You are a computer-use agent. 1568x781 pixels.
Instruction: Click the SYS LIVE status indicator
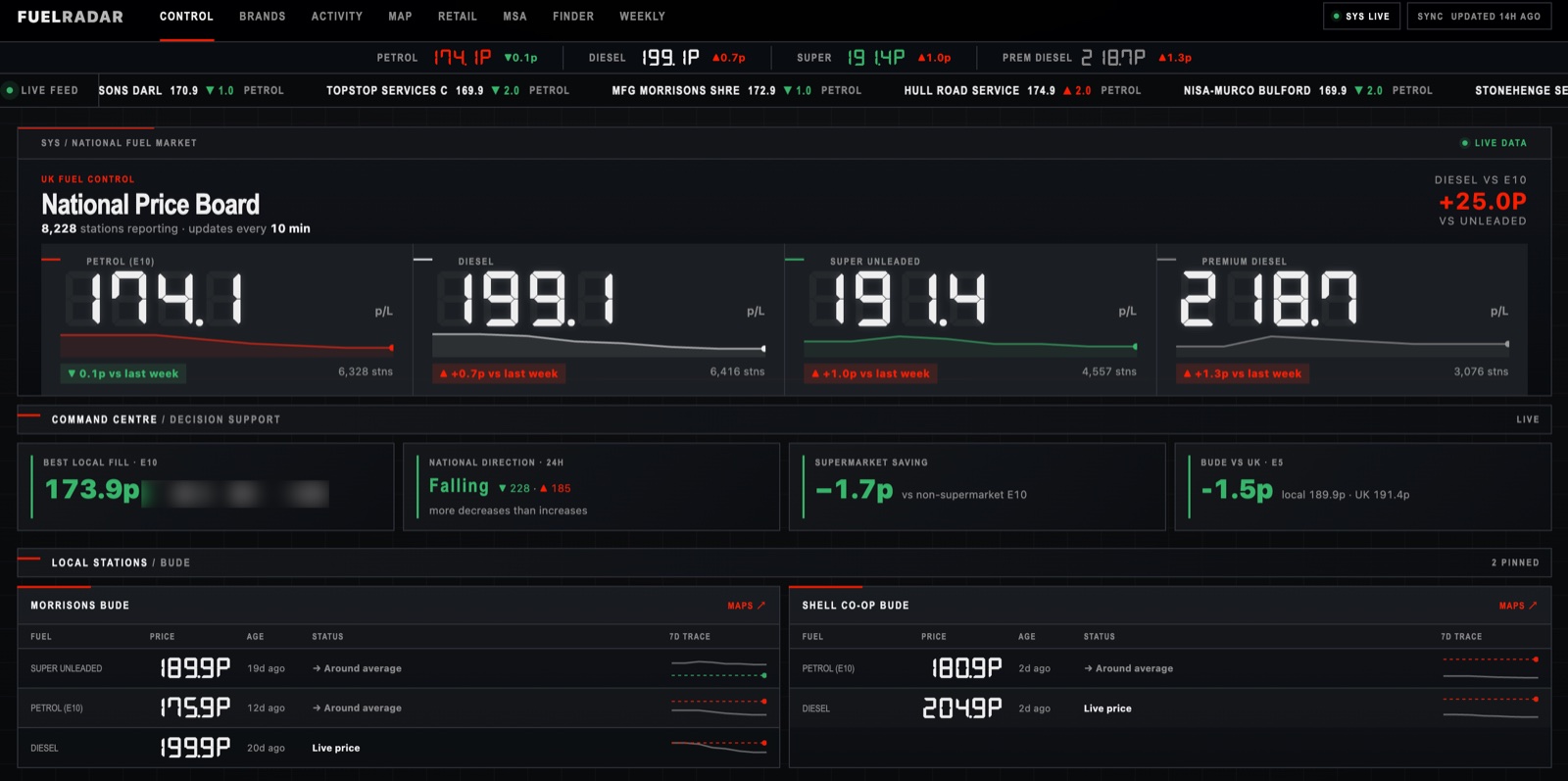[x=1361, y=17]
